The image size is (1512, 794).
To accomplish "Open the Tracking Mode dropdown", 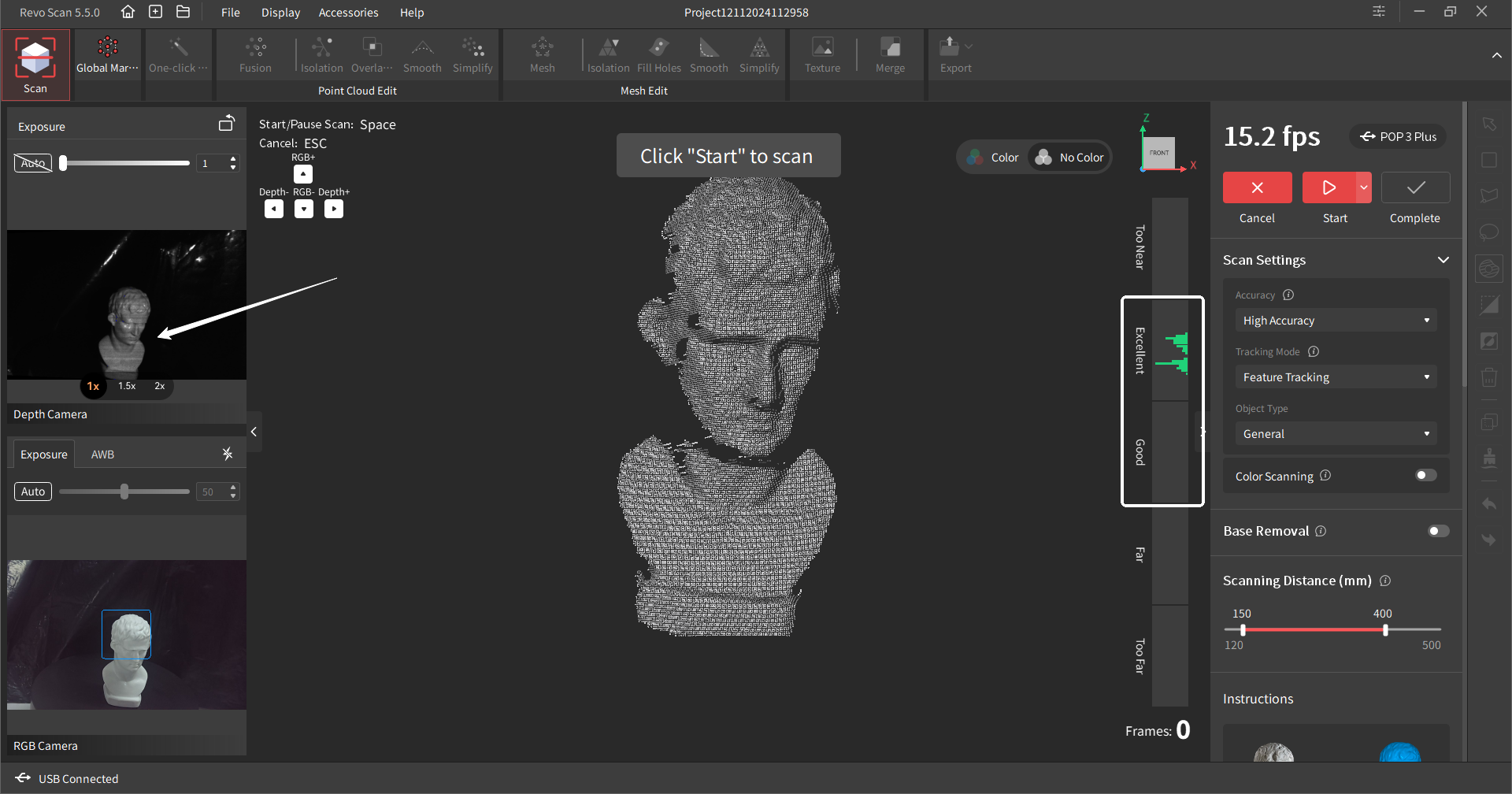I will click(x=1335, y=377).
